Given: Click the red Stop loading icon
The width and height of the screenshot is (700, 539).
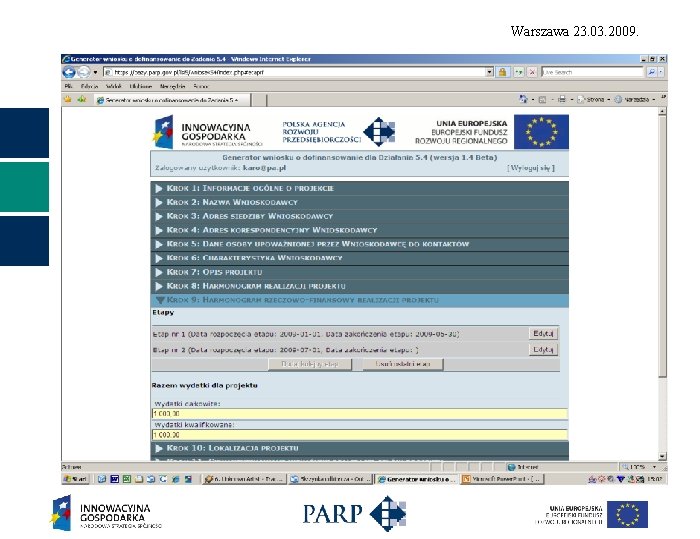Looking at the screenshot, I should coord(532,72).
